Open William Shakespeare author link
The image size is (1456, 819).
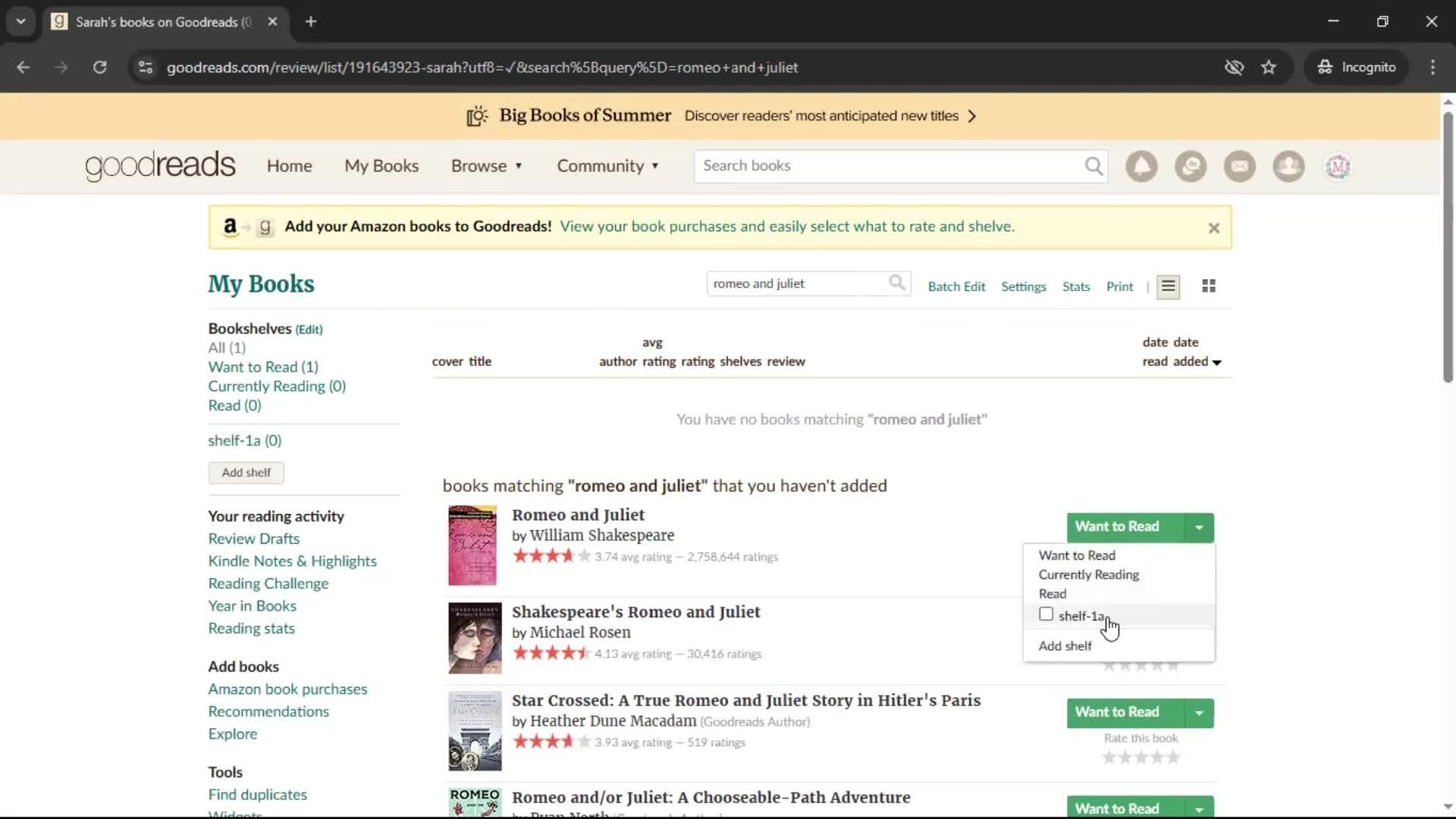point(602,535)
